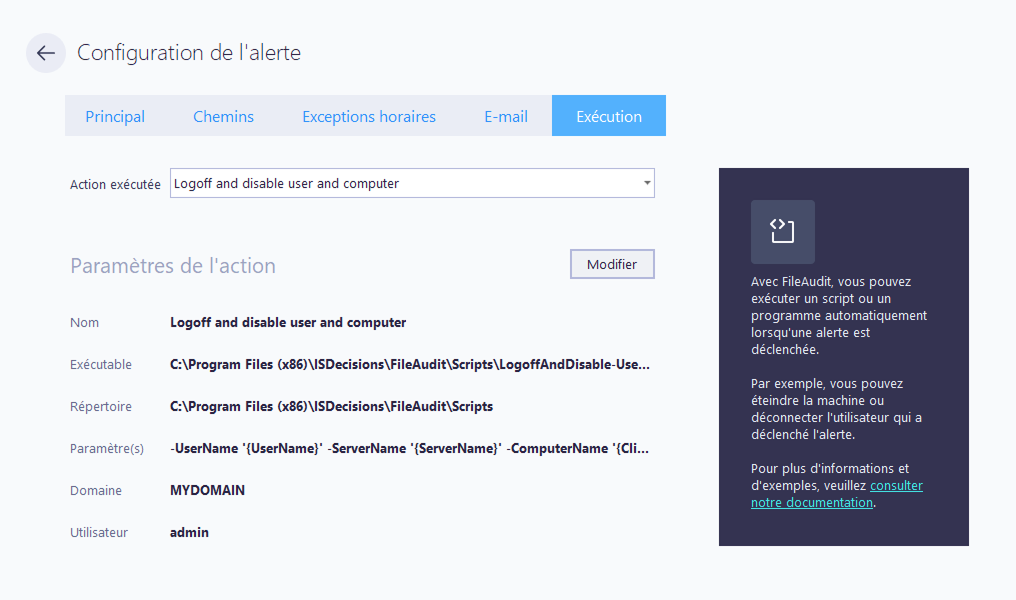Open the Action exécutée dropdown arrow
1016x600 pixels.
coord(646,183)
